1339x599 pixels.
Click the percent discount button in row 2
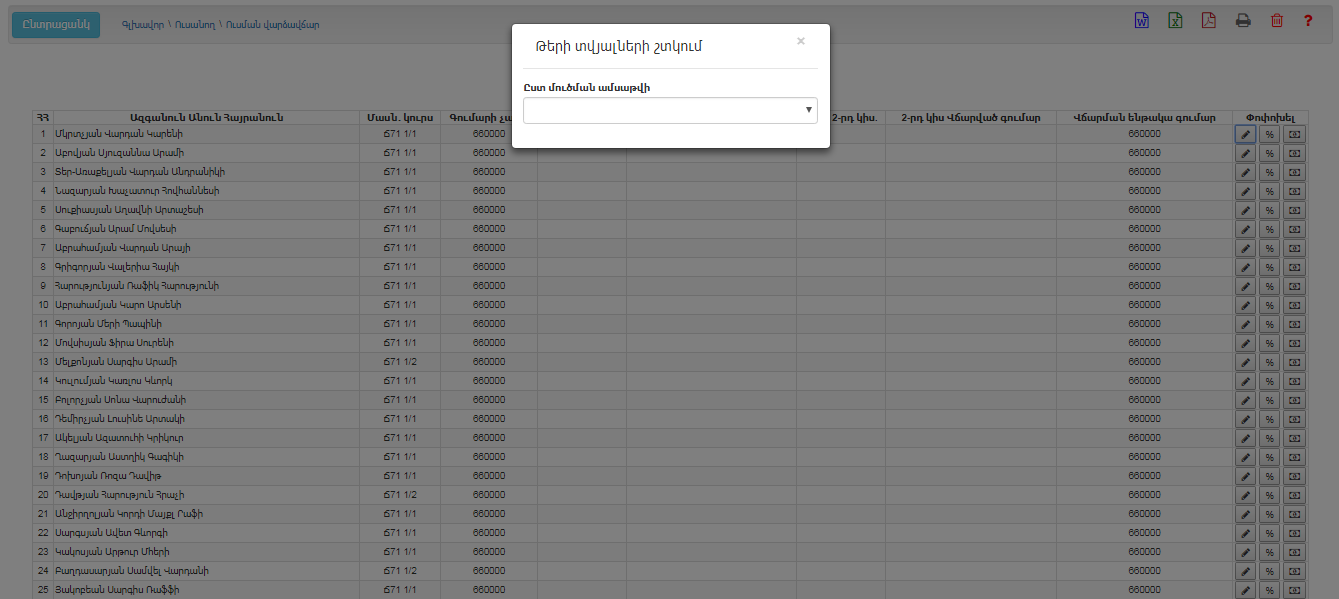[x=1269, y=153]
